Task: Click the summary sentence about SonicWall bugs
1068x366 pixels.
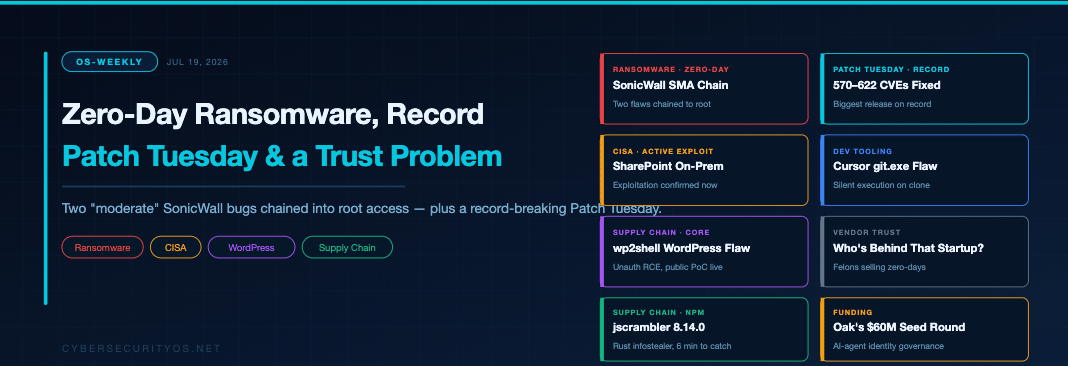Action: tap(362, 208)
